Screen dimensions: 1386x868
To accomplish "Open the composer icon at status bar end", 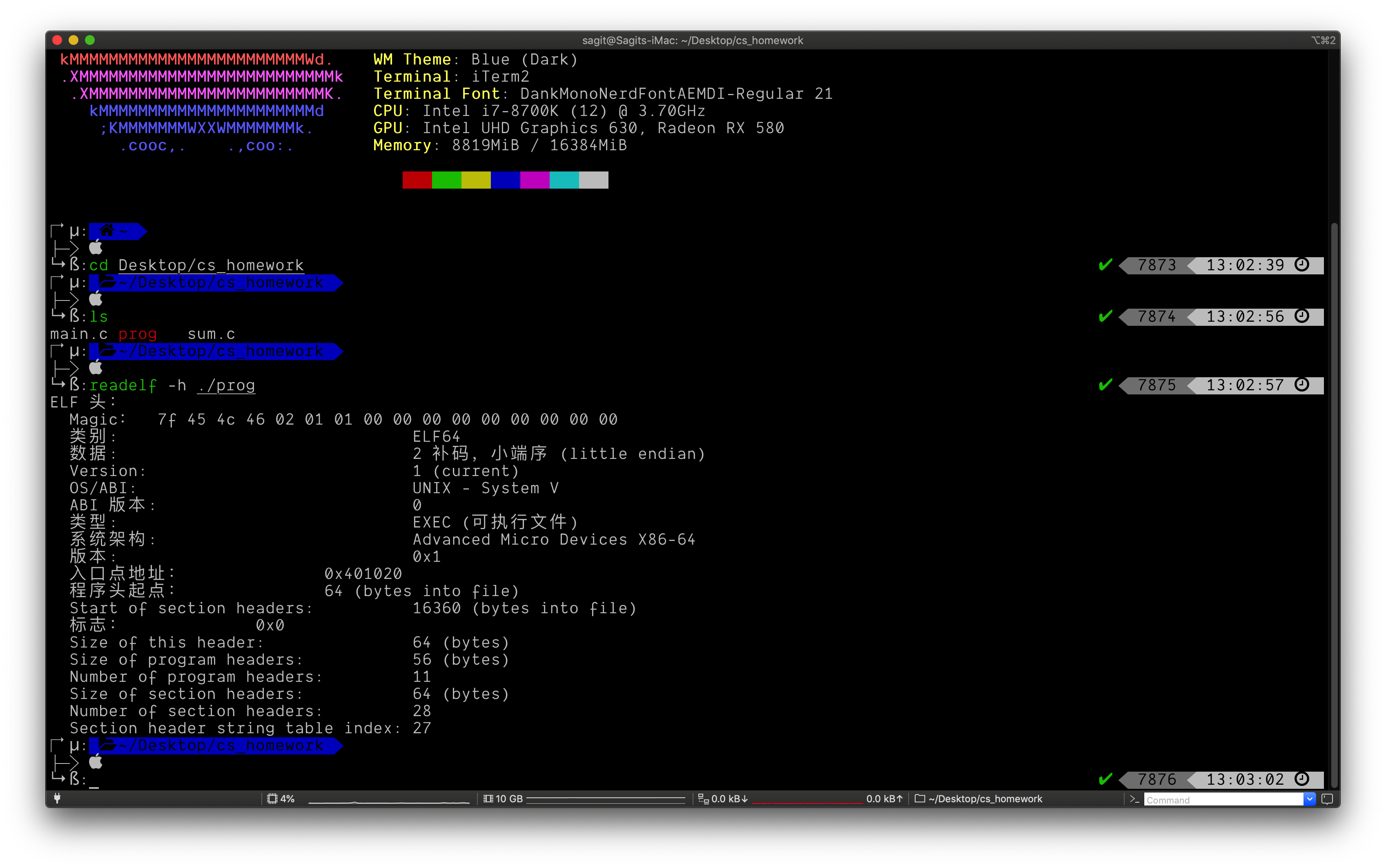I will pos(1327,799).
